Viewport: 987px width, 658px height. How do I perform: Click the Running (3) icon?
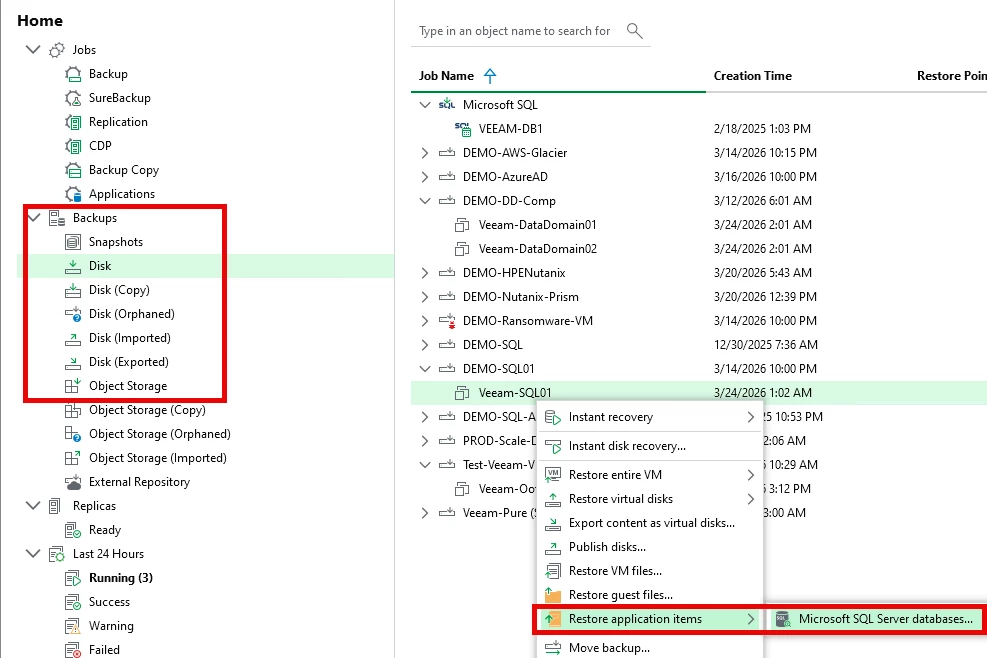pos(73,578)
